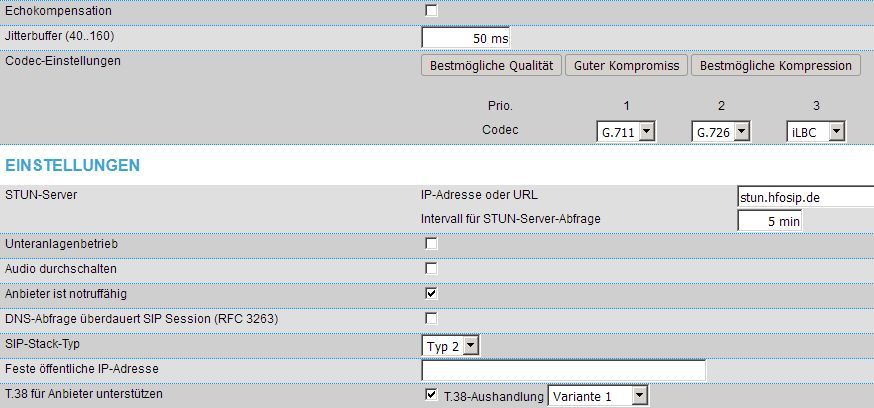Click the dropdown arrow of the G.711 codec
Image resolution: width=874 pixels, height=408 pixels.
(x=646, y=131)
